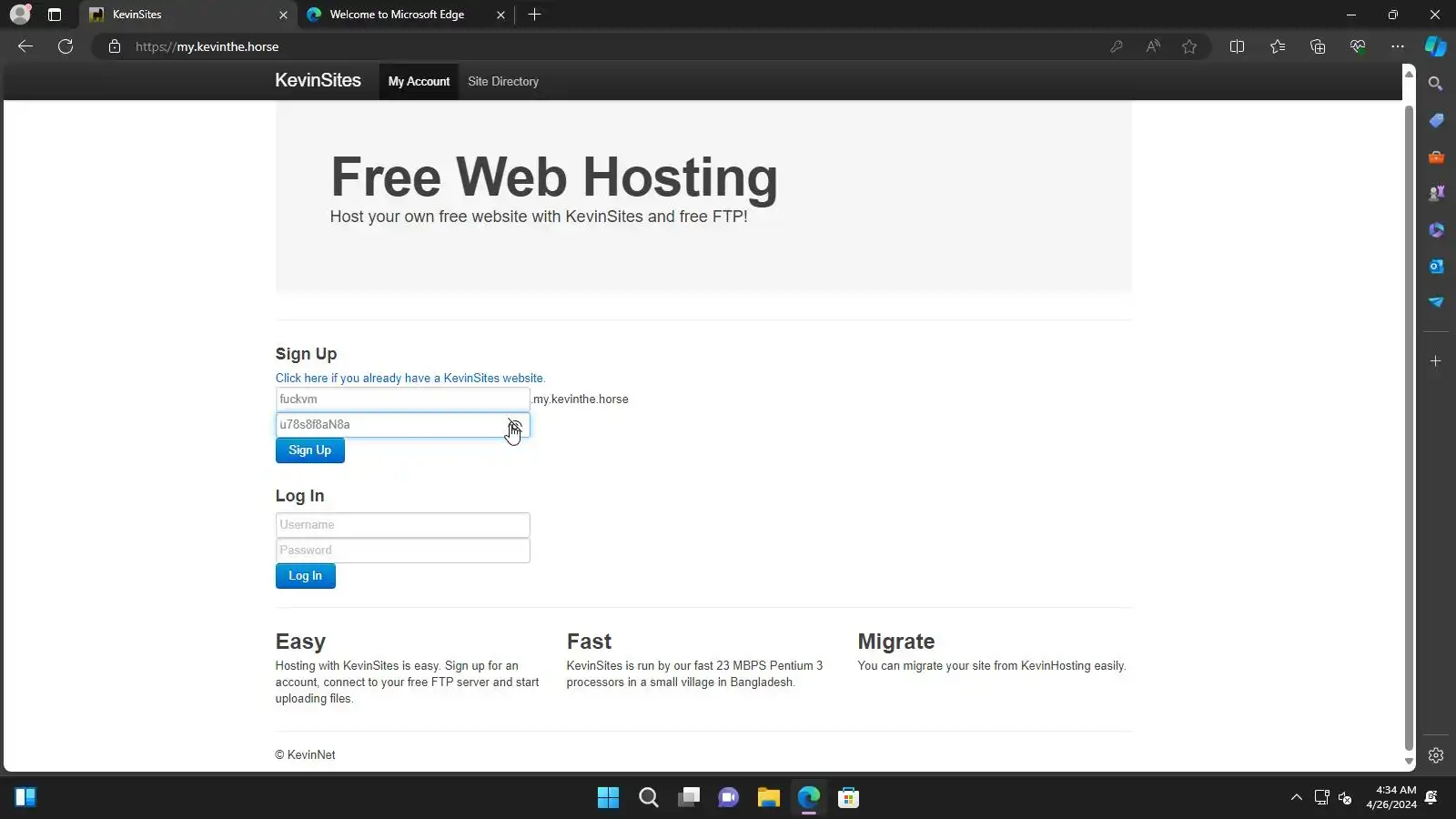Focus the Log In Username field

(x=402, y=525)
